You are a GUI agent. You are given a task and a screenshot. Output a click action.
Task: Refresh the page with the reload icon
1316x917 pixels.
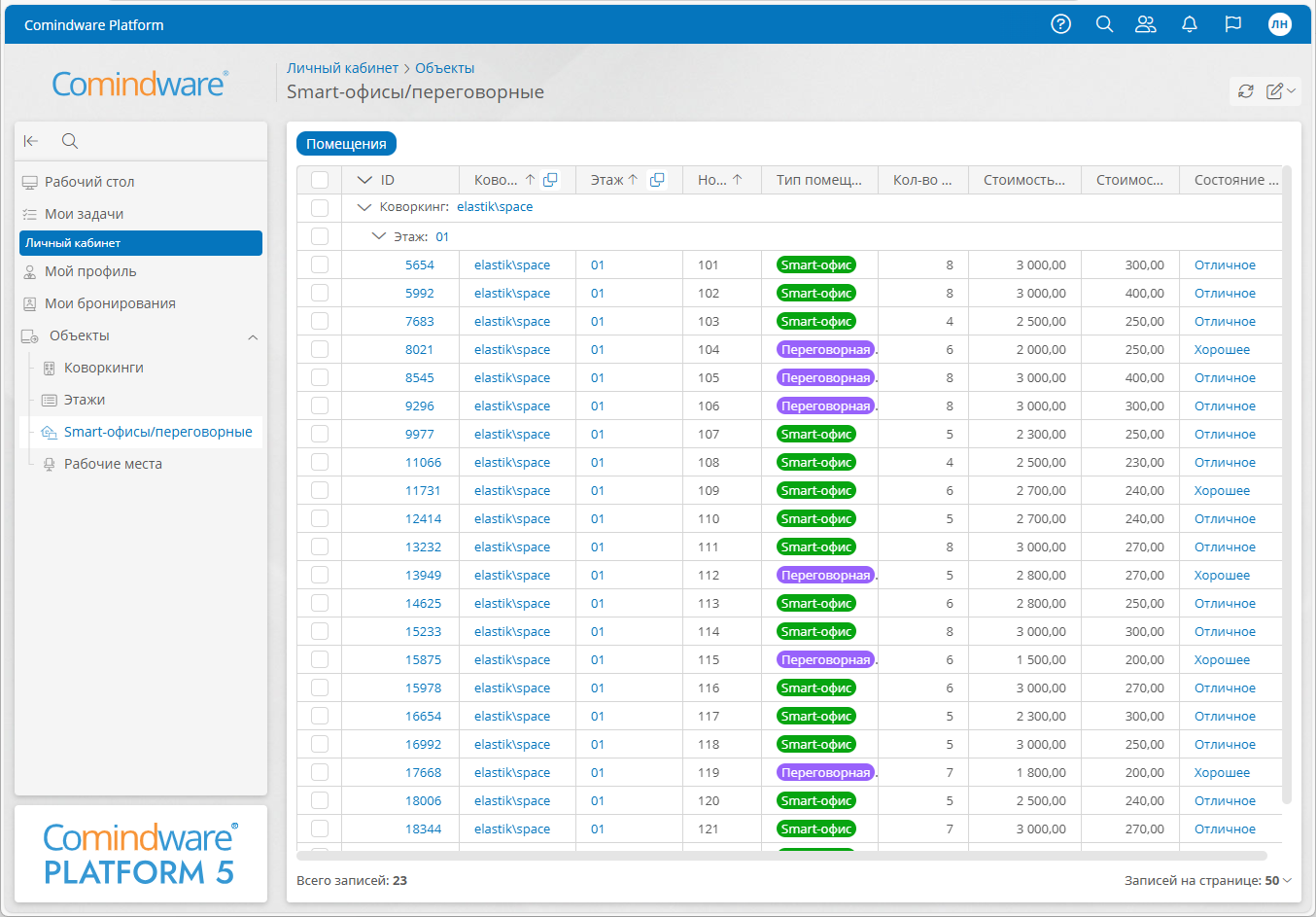(x=1246, y=90)
